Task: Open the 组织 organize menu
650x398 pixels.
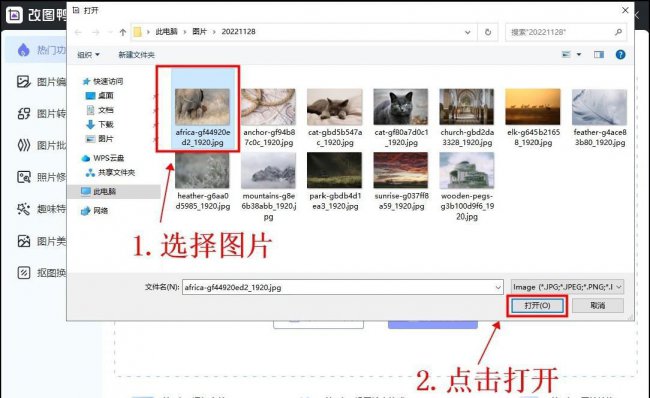Action: tap(88, 55)
